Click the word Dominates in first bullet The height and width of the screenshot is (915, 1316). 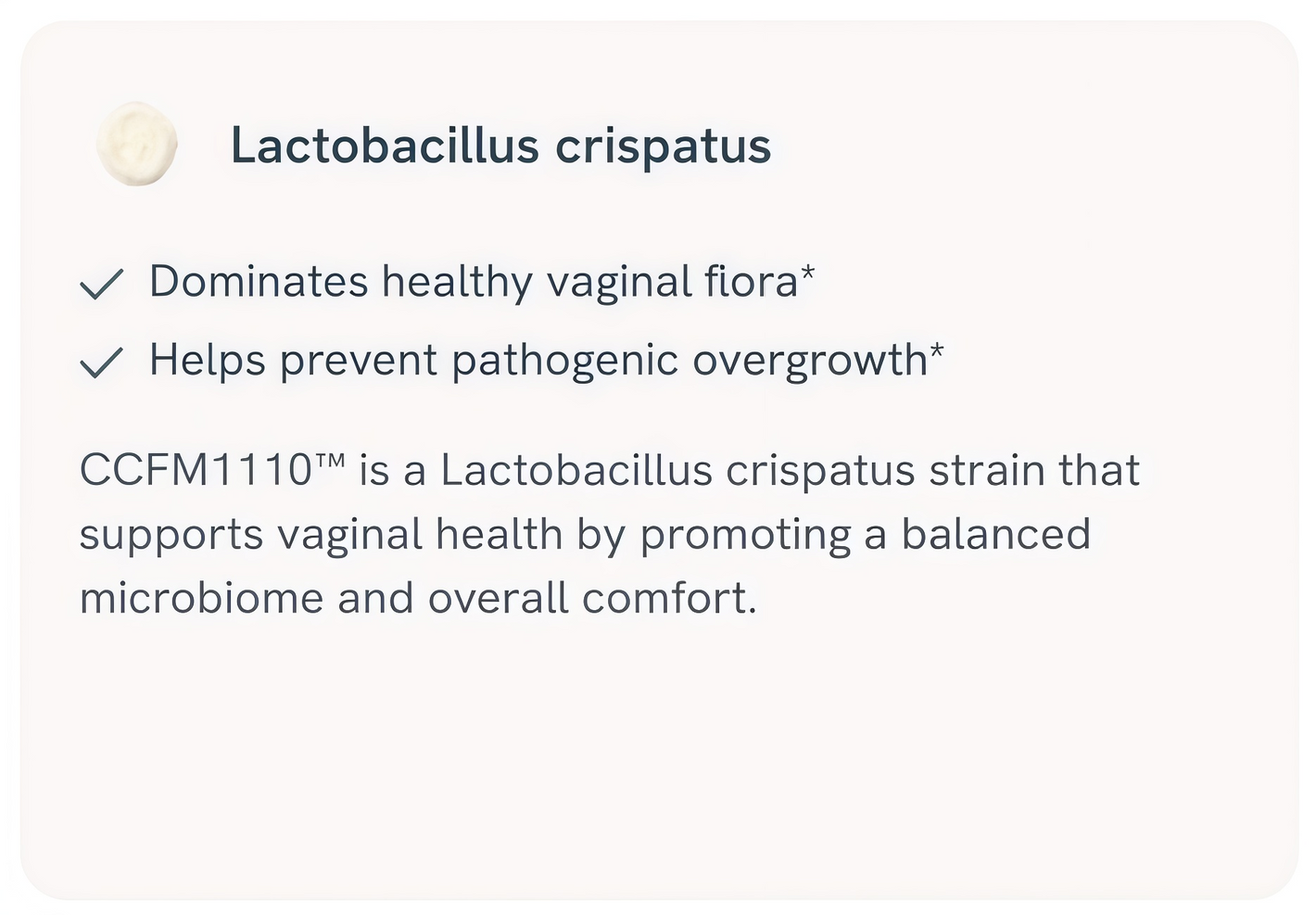click(x=259, y=281)
